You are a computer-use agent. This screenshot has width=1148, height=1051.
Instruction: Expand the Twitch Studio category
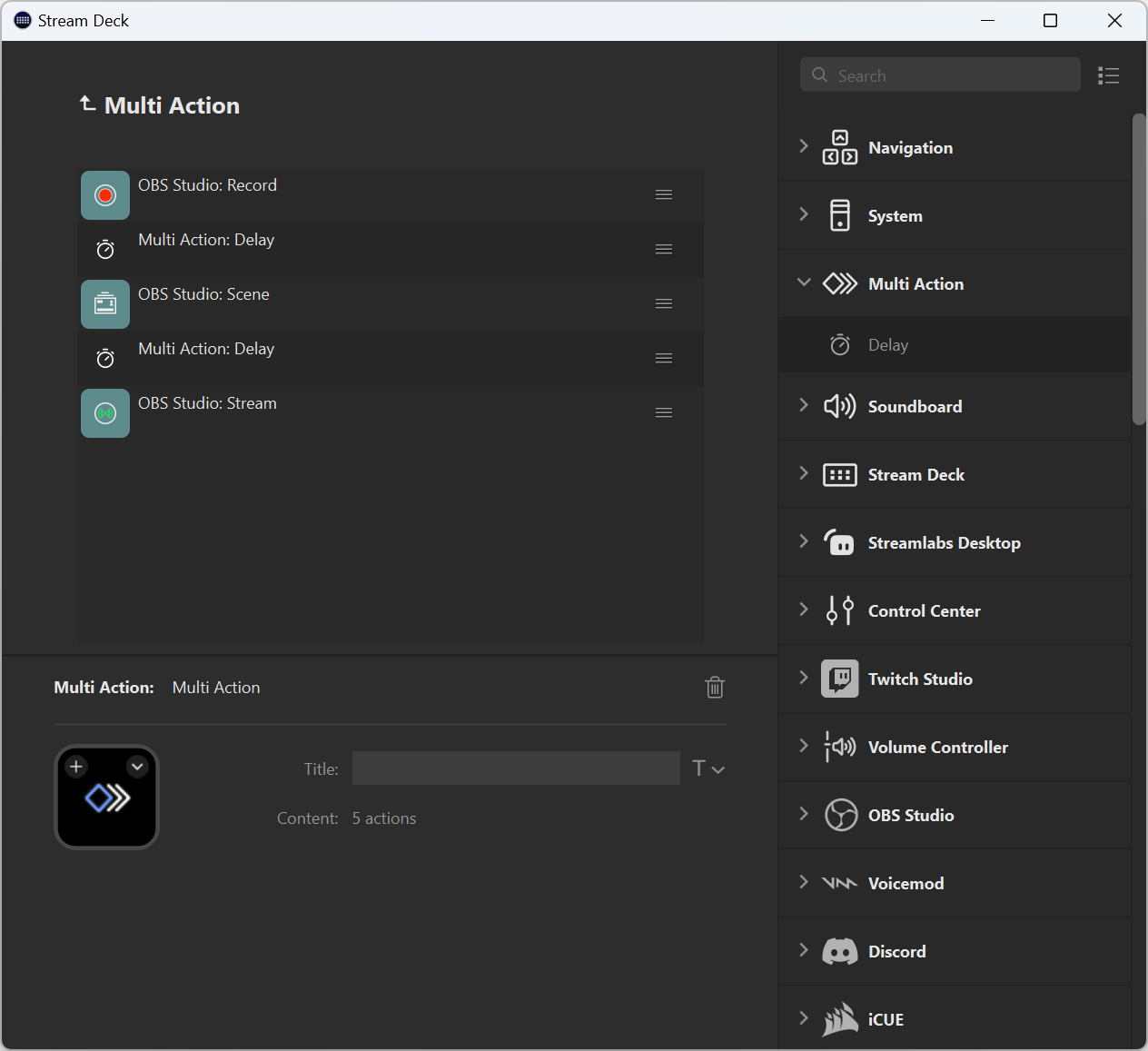pyautogui.click(x=803, y=678)
